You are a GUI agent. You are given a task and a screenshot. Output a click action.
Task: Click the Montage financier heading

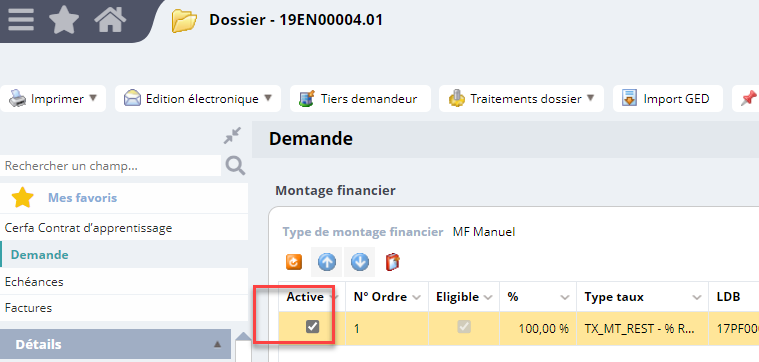click(x=335, y=191)
